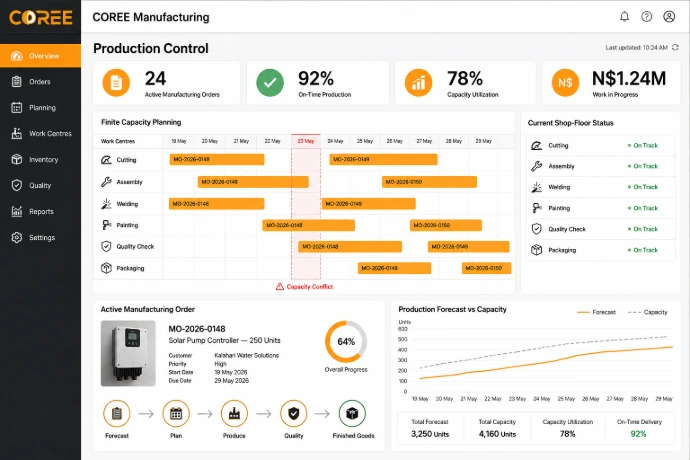Open the notifications bell

pyautogui.click(x=624, y=17)
